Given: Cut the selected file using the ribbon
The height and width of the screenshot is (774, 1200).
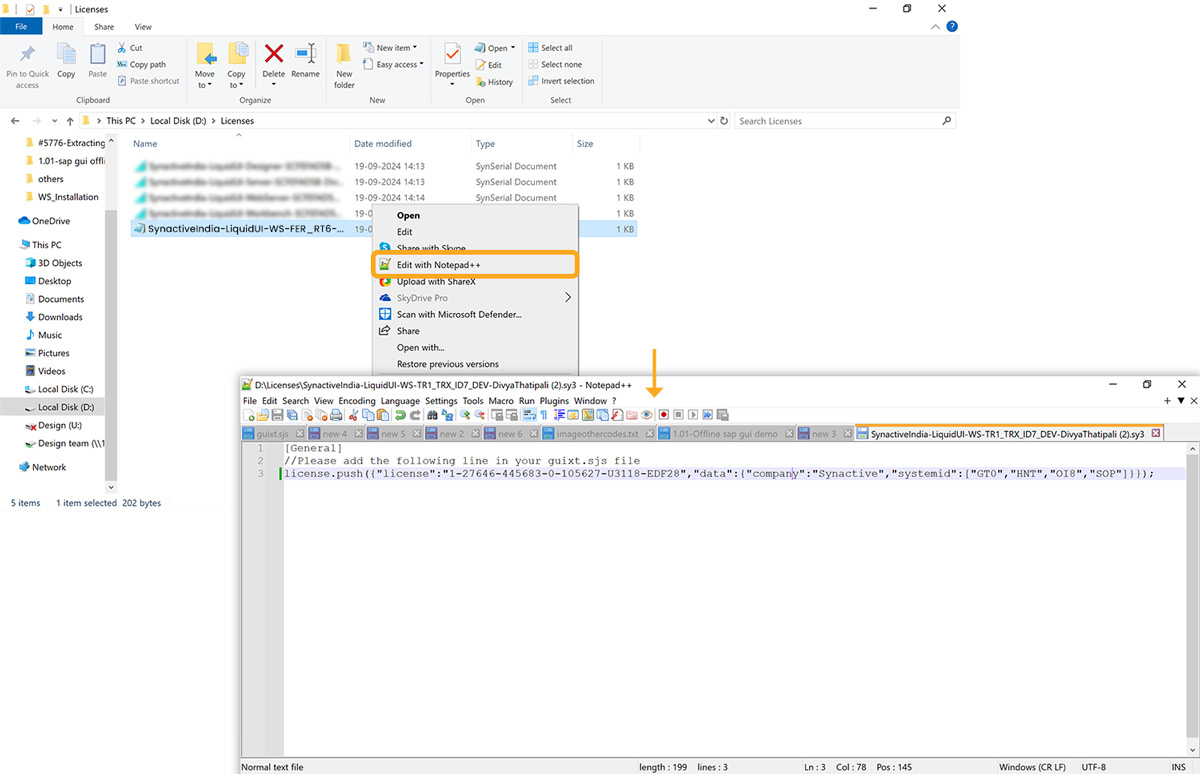Looking at the screenshot, I should [x=129, y=48].
